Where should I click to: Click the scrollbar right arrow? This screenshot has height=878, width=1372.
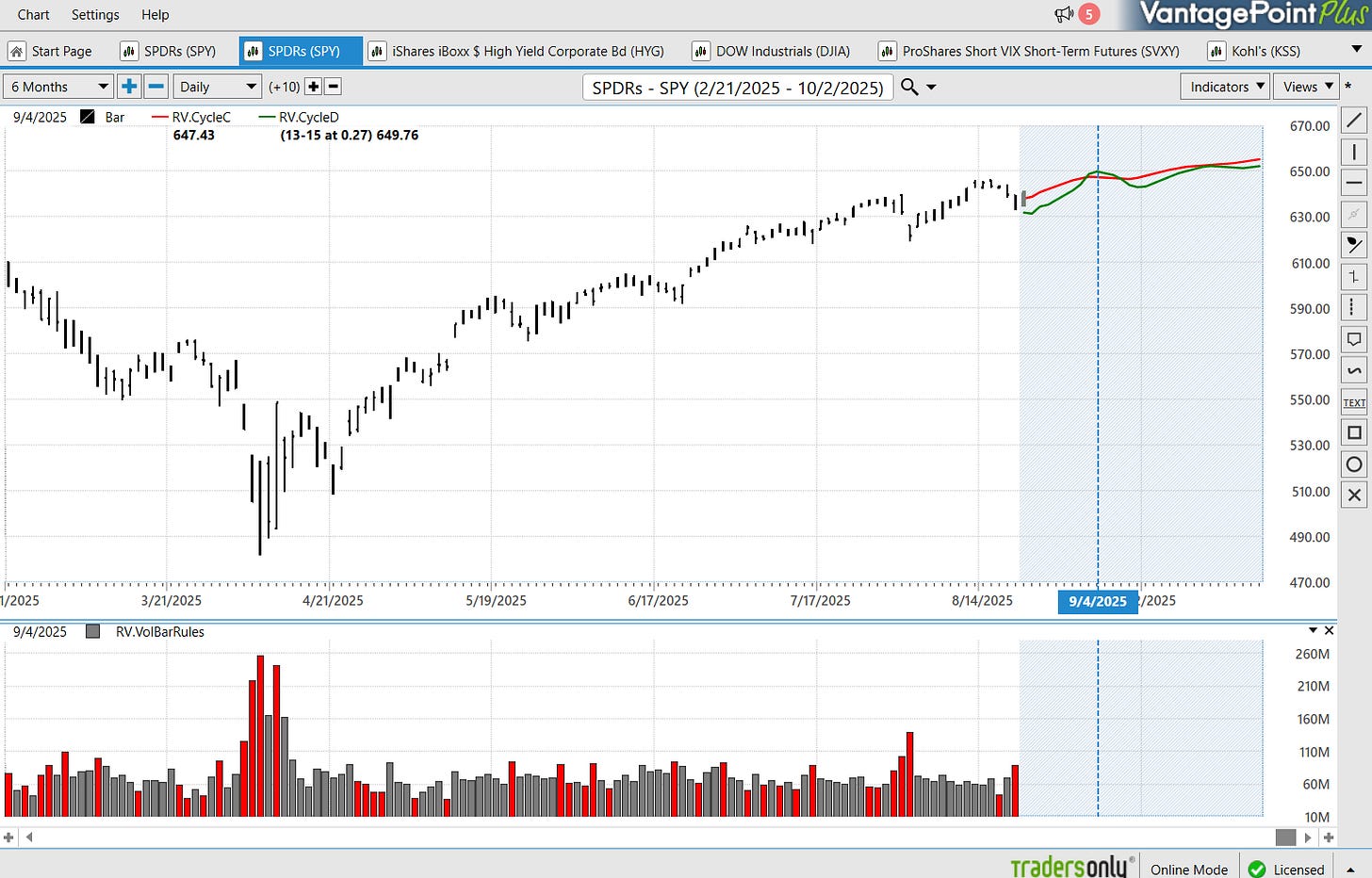click(x=1307, y=837)
